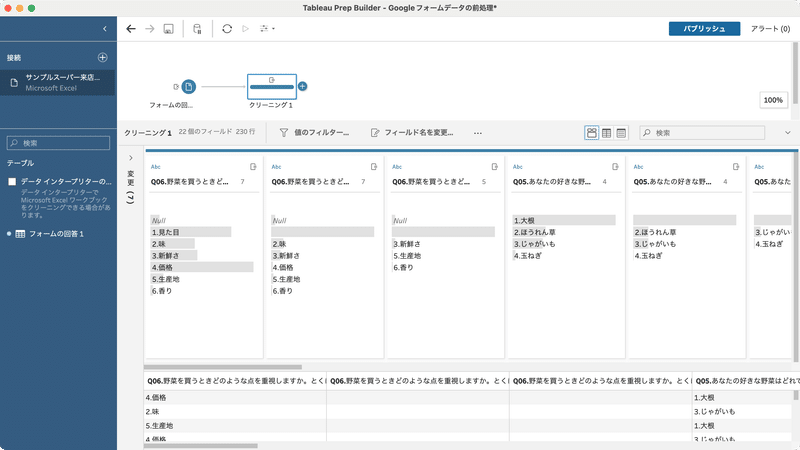The image size is (800, 450).
Task: Expand the 変更 (7) changes panel
Action: pos(131,158)
